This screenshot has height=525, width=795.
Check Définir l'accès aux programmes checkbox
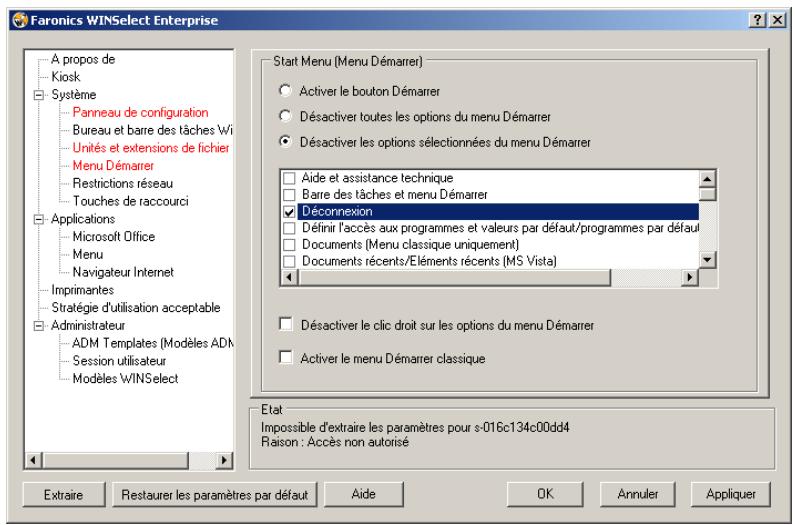tap(289, 228)
